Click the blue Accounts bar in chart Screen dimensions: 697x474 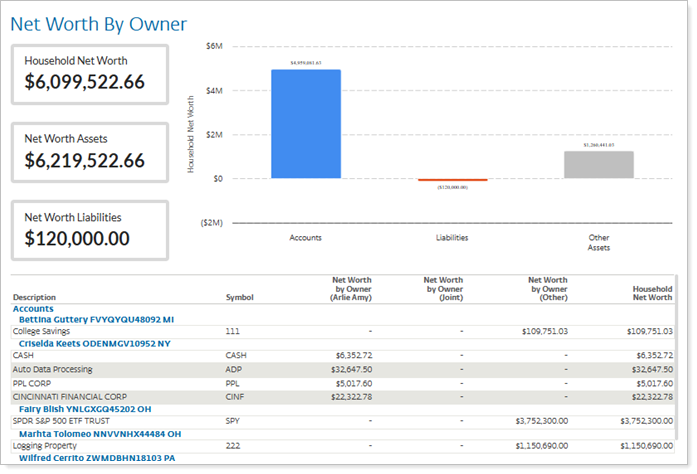click(306, 124)
